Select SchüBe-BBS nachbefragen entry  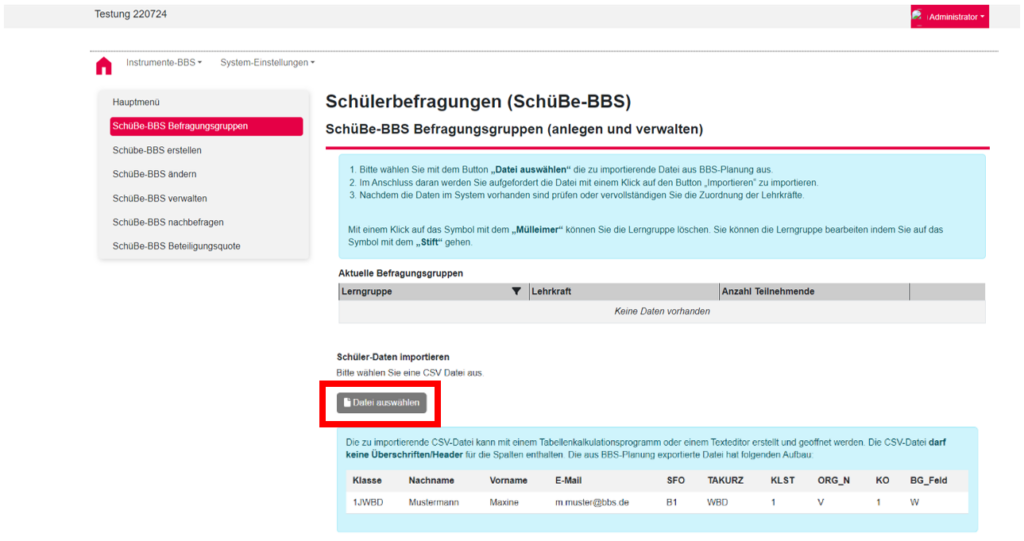pyautogui.click(x=169, y=222)
